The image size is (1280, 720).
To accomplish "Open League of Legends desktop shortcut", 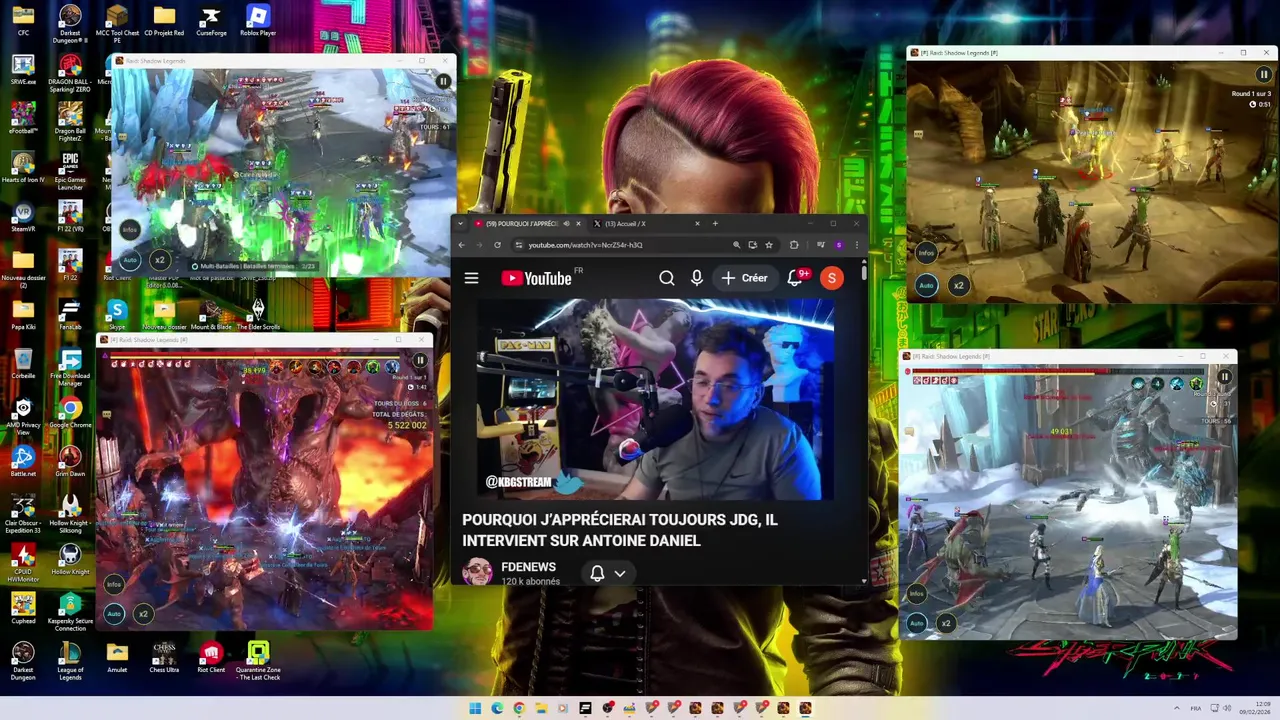I will point(70,662).
